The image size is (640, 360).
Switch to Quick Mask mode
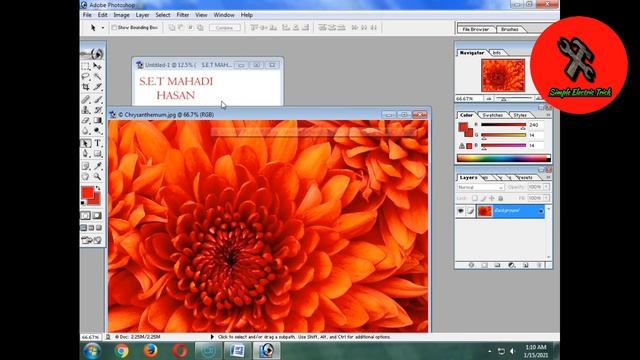click(97, 216)
